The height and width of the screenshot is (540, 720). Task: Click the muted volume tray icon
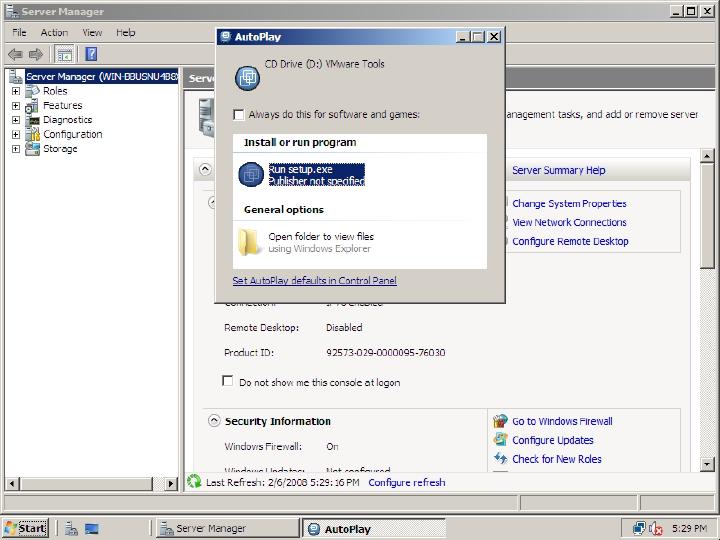[x=656, y=529]
